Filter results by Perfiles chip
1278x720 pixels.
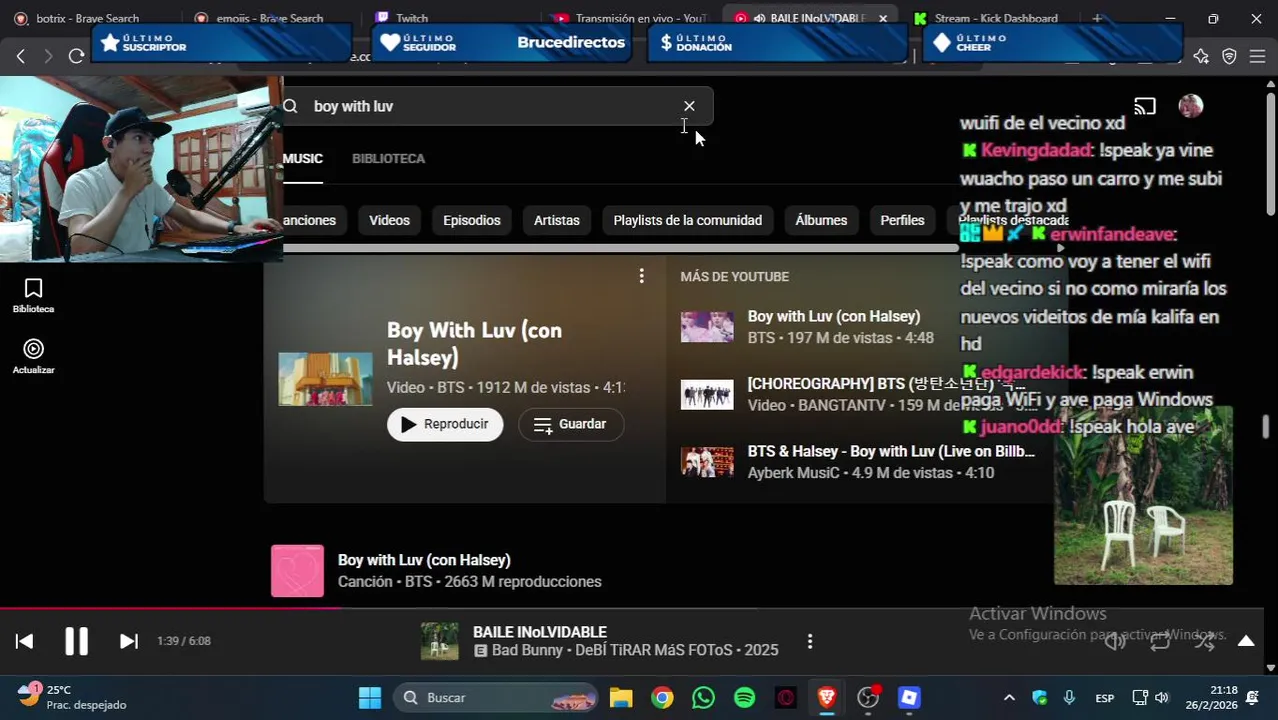(x=902, y=220)
